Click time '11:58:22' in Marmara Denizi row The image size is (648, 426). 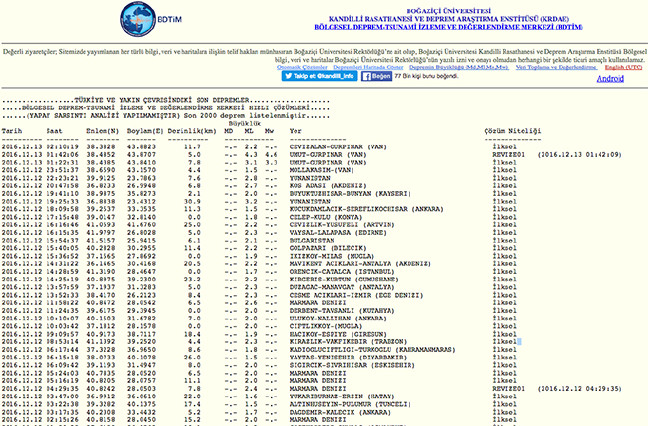coord(62,303)
